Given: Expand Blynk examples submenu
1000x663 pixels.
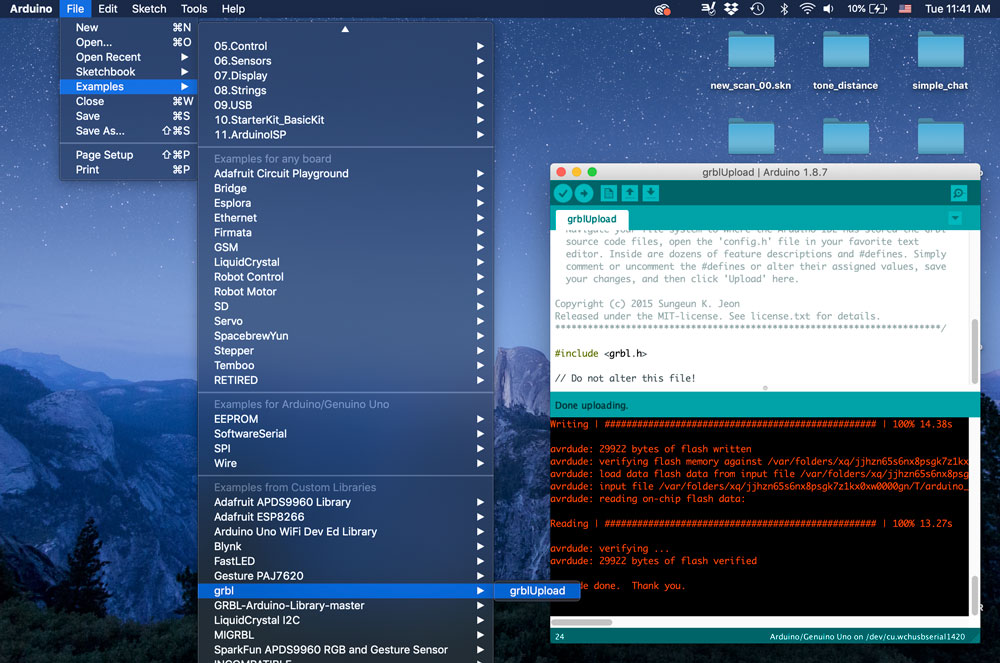Looking at the screenshot, I should [x=346, y=546].
